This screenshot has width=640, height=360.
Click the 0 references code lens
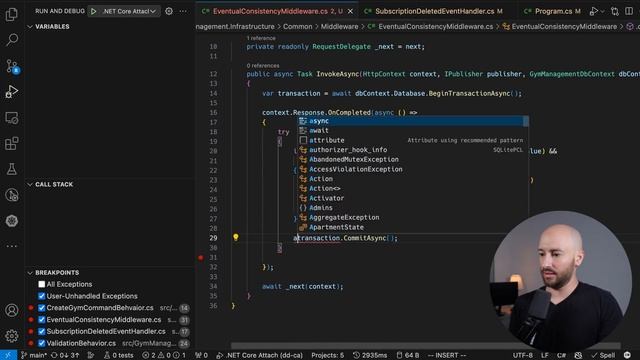263,65
